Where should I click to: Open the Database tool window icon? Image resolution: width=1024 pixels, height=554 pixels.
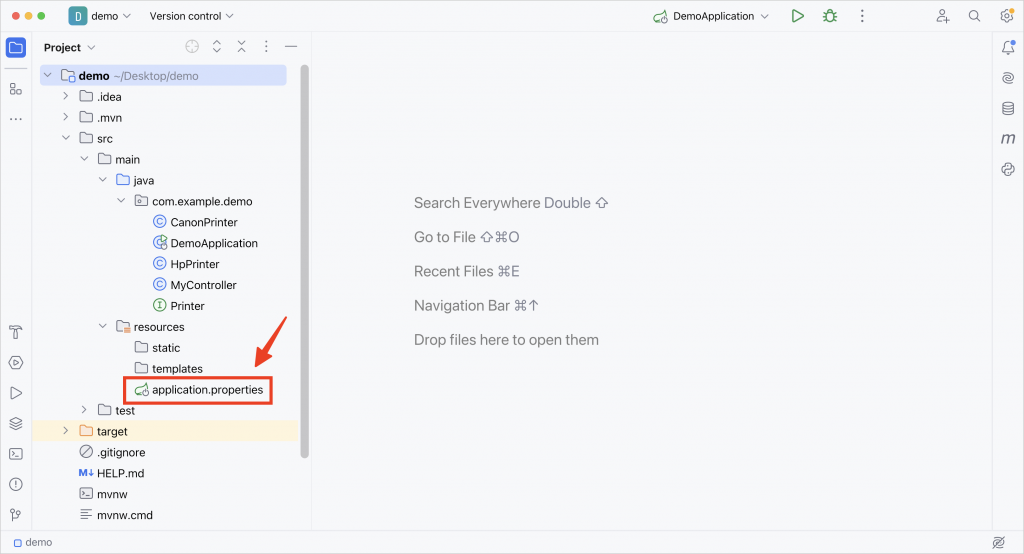click(x=1008, y=108)
